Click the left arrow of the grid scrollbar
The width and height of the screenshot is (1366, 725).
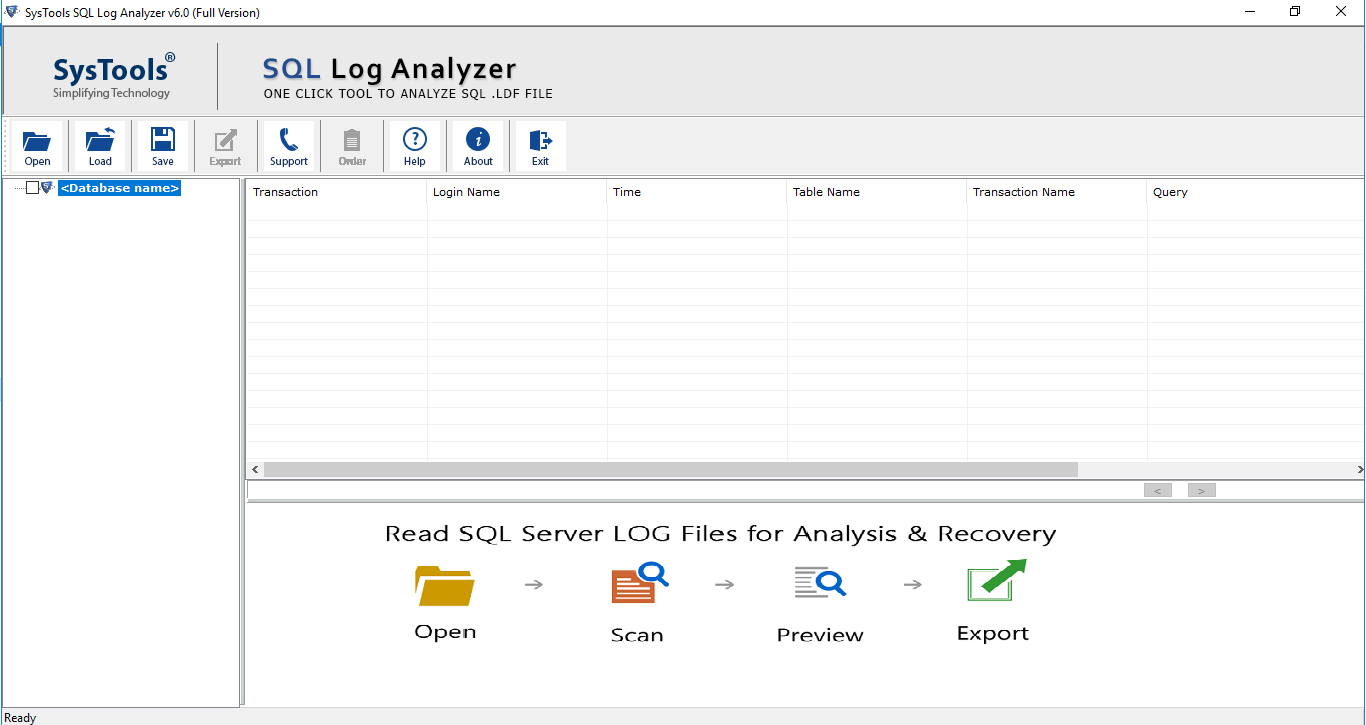pyautogui.click(x=255, y=469)
